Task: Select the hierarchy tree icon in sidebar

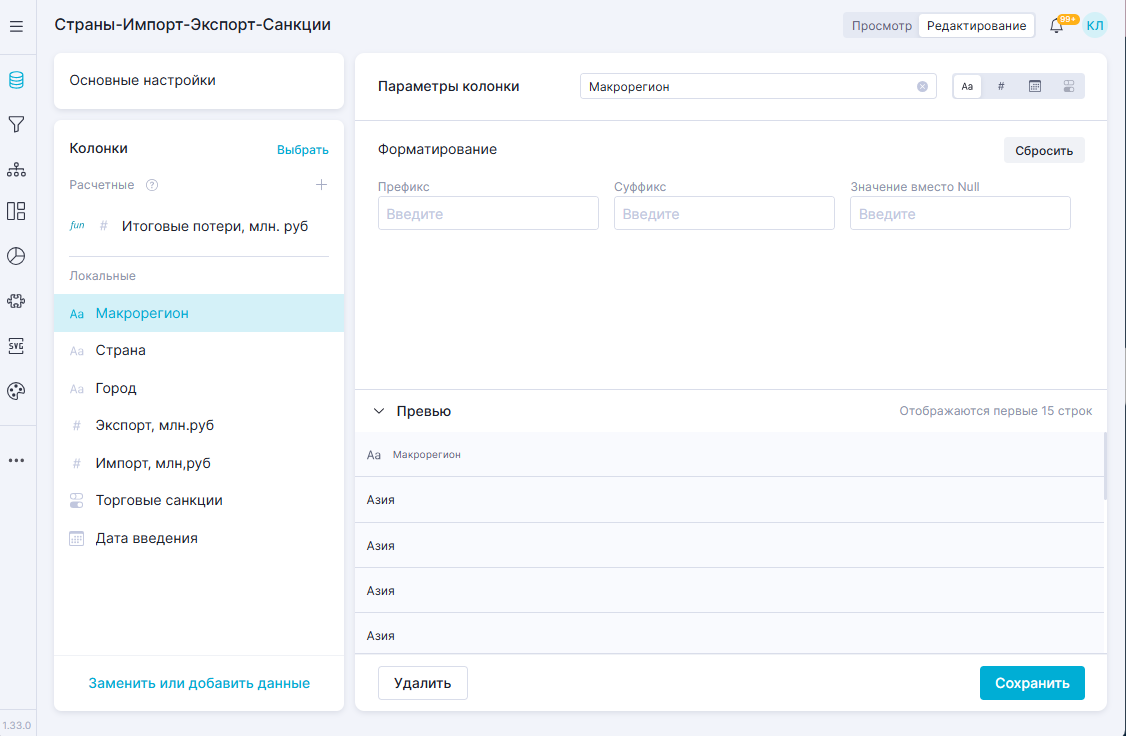Action: [x=16, y=169]
